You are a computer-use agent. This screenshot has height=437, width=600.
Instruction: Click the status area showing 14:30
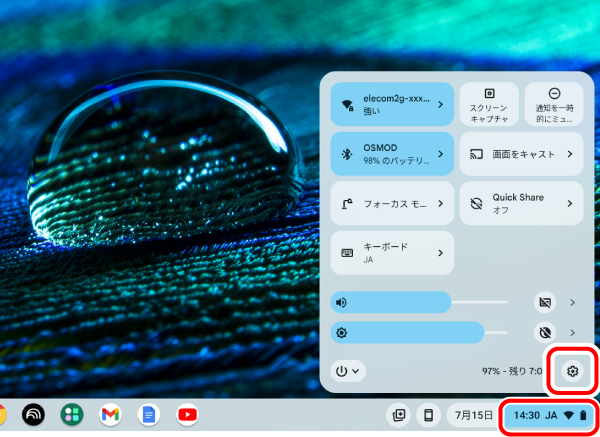[x=549, y=414]
